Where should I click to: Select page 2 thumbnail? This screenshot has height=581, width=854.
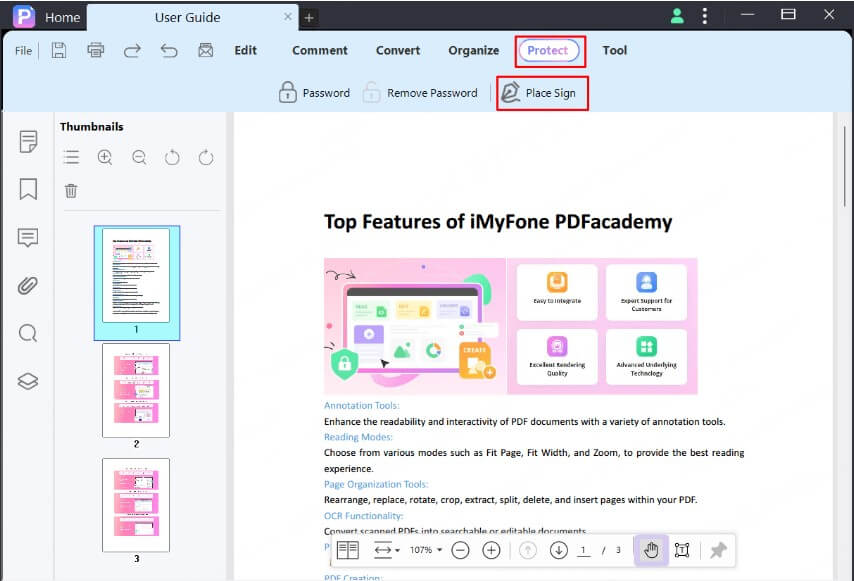tap(136, 390)
